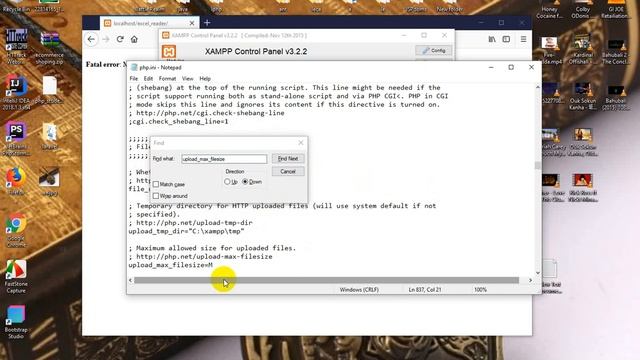Click Notepad scroll left arrow
This screenshot has width=640, height=360.
point(131,280)
